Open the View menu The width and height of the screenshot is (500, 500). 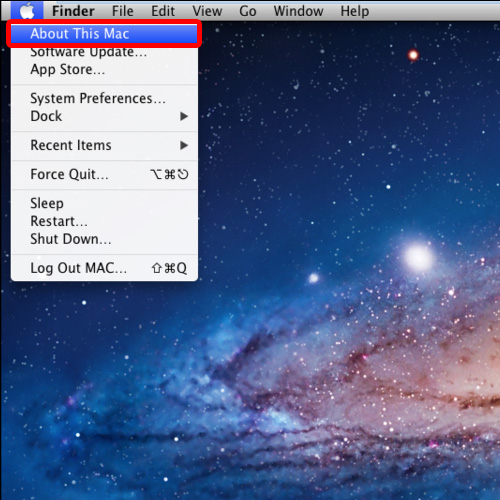(x=207, y=11)
